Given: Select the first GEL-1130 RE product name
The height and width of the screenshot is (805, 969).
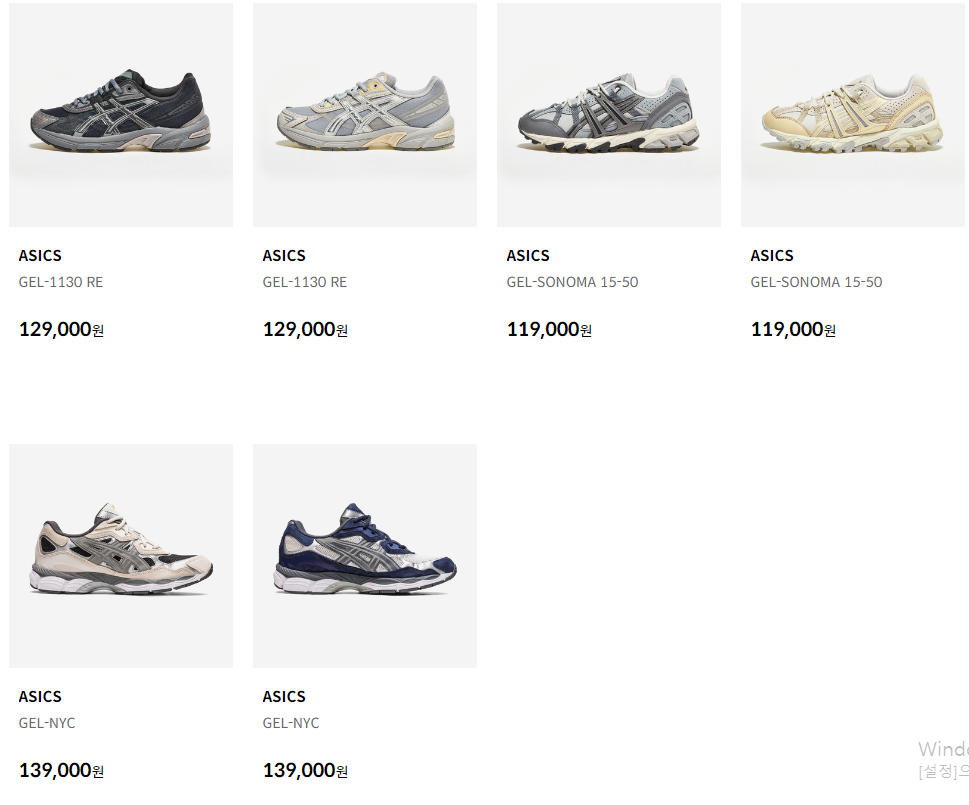Looking at the screenshot, I should coord(61,282).
